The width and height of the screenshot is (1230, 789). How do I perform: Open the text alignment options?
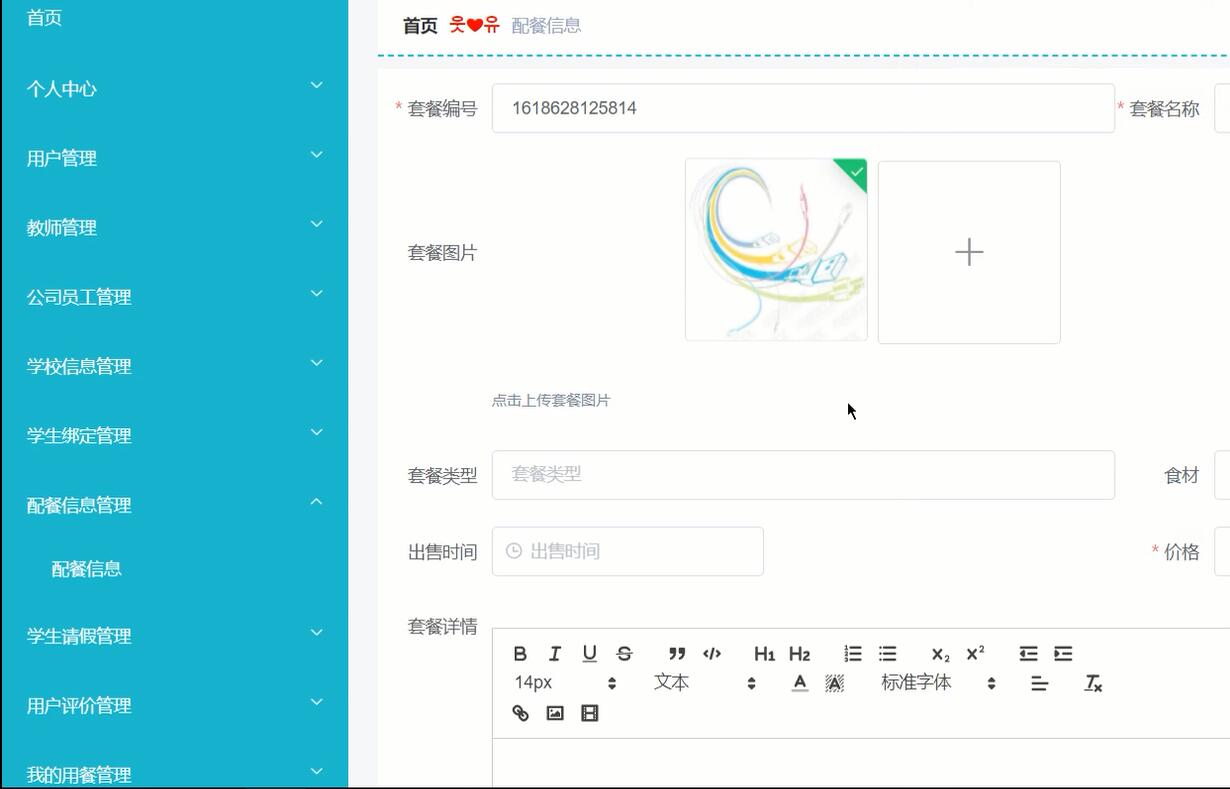click(x=1040, y=684)
